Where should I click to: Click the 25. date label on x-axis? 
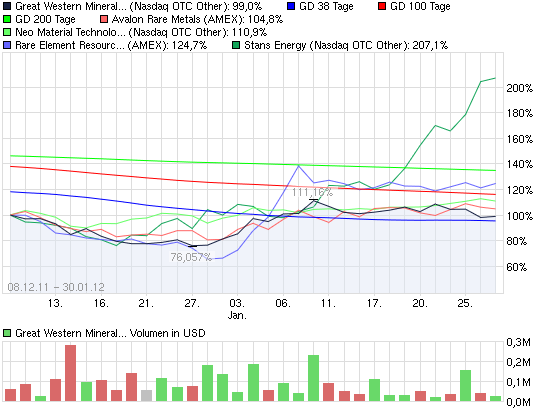click(465, 303)
